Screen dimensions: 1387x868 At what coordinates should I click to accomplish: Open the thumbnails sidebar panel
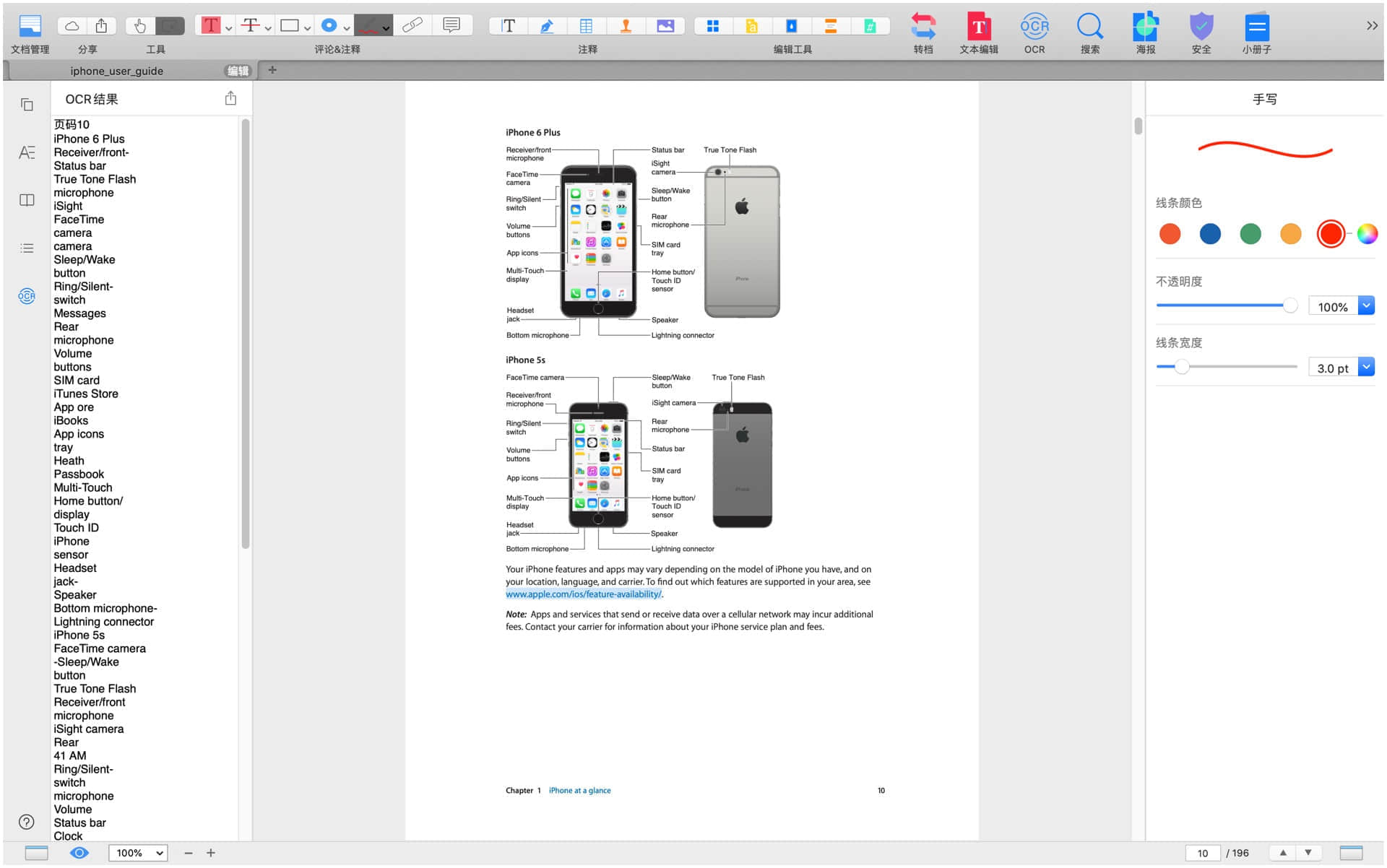[x=27, y=105]
